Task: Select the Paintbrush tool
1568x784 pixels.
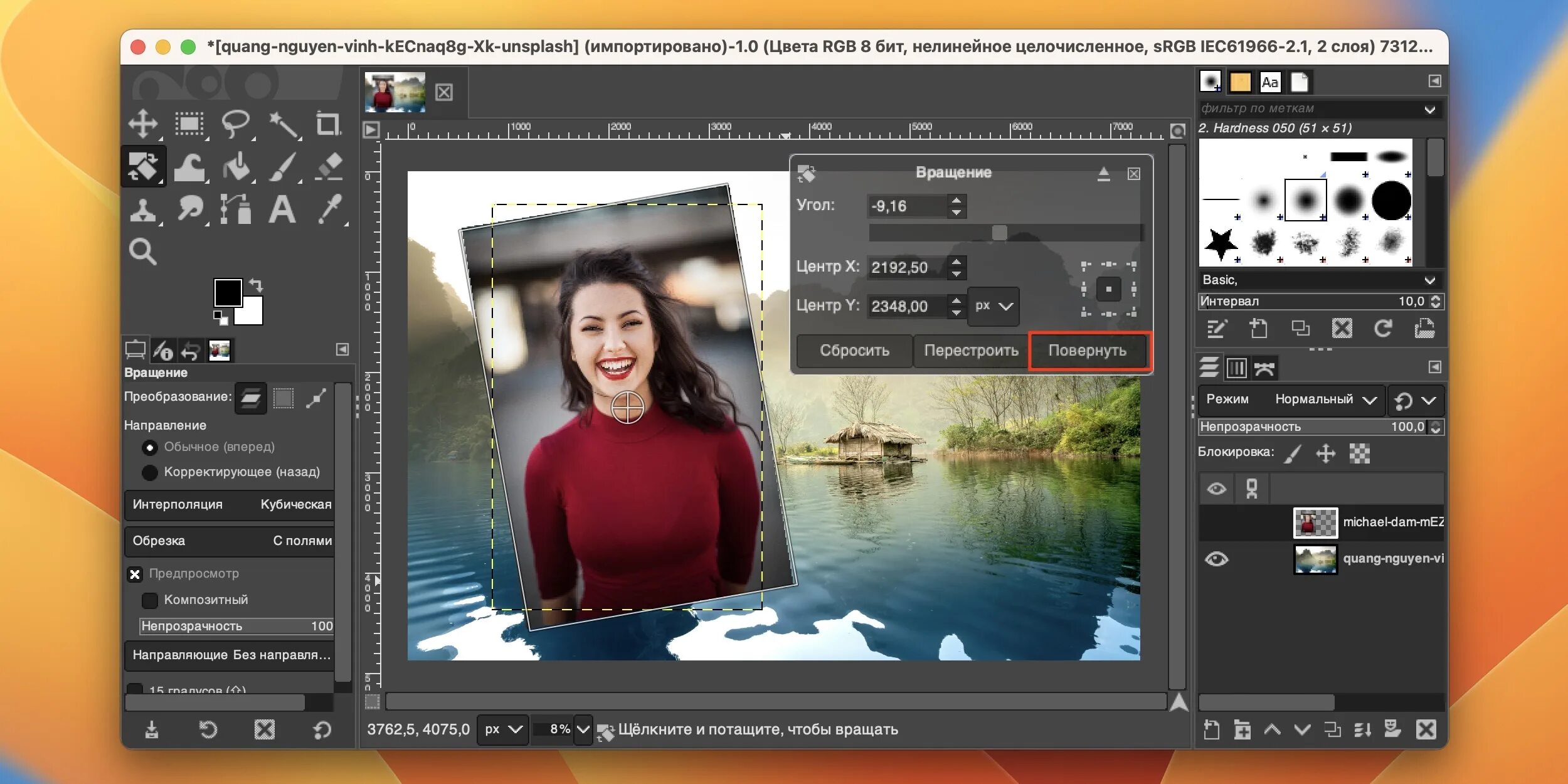Action: [283, 167]
